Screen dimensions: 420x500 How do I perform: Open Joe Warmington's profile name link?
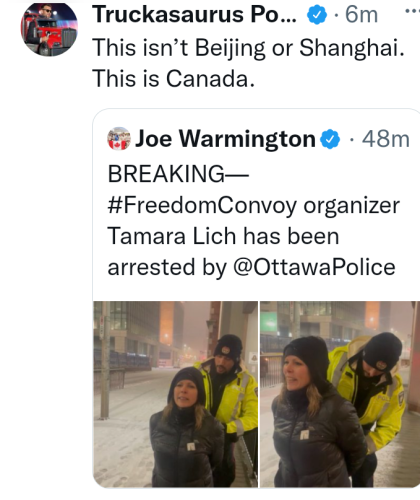pos(225,139)
